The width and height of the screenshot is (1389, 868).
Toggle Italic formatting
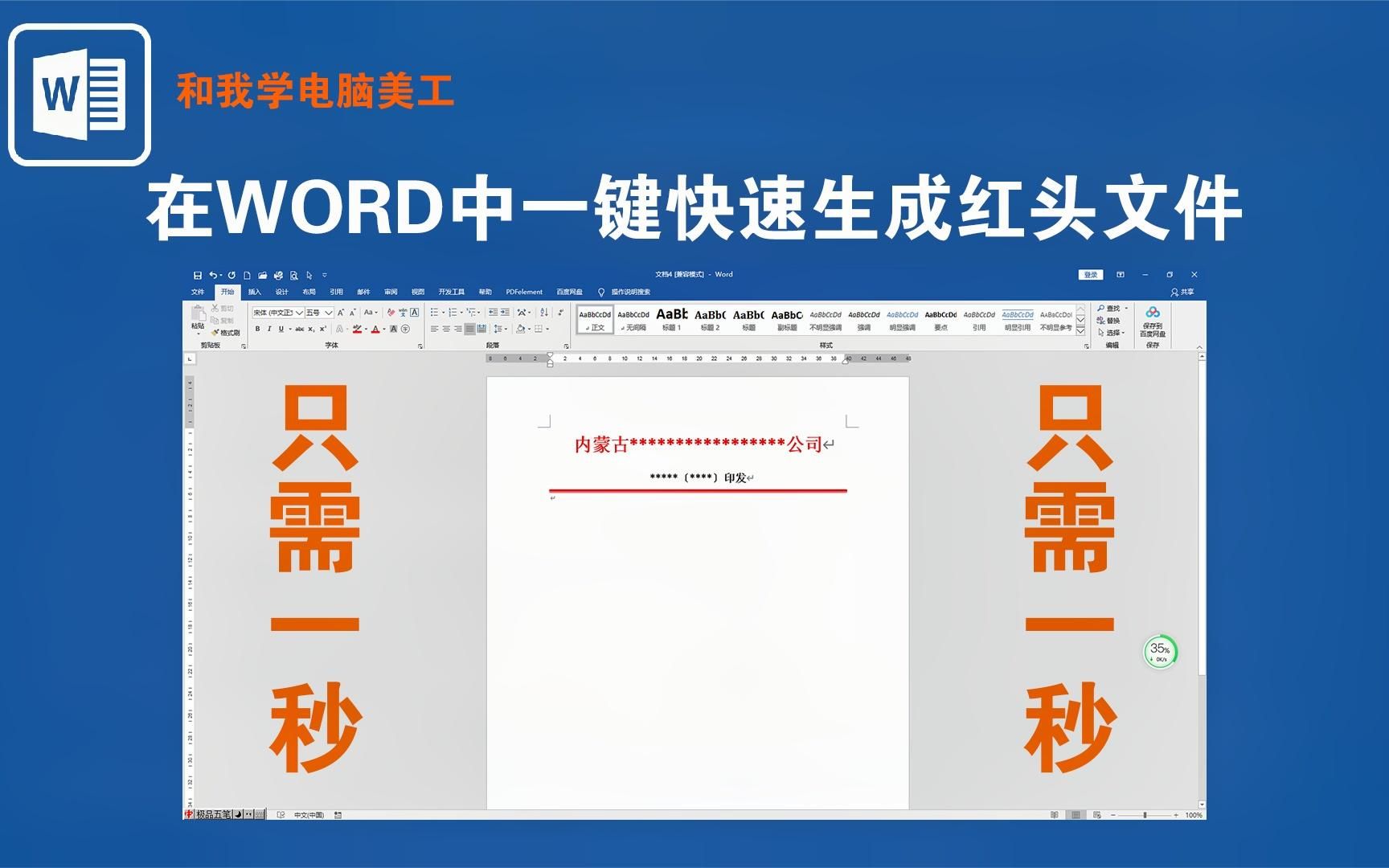click(x=269, y=329)
